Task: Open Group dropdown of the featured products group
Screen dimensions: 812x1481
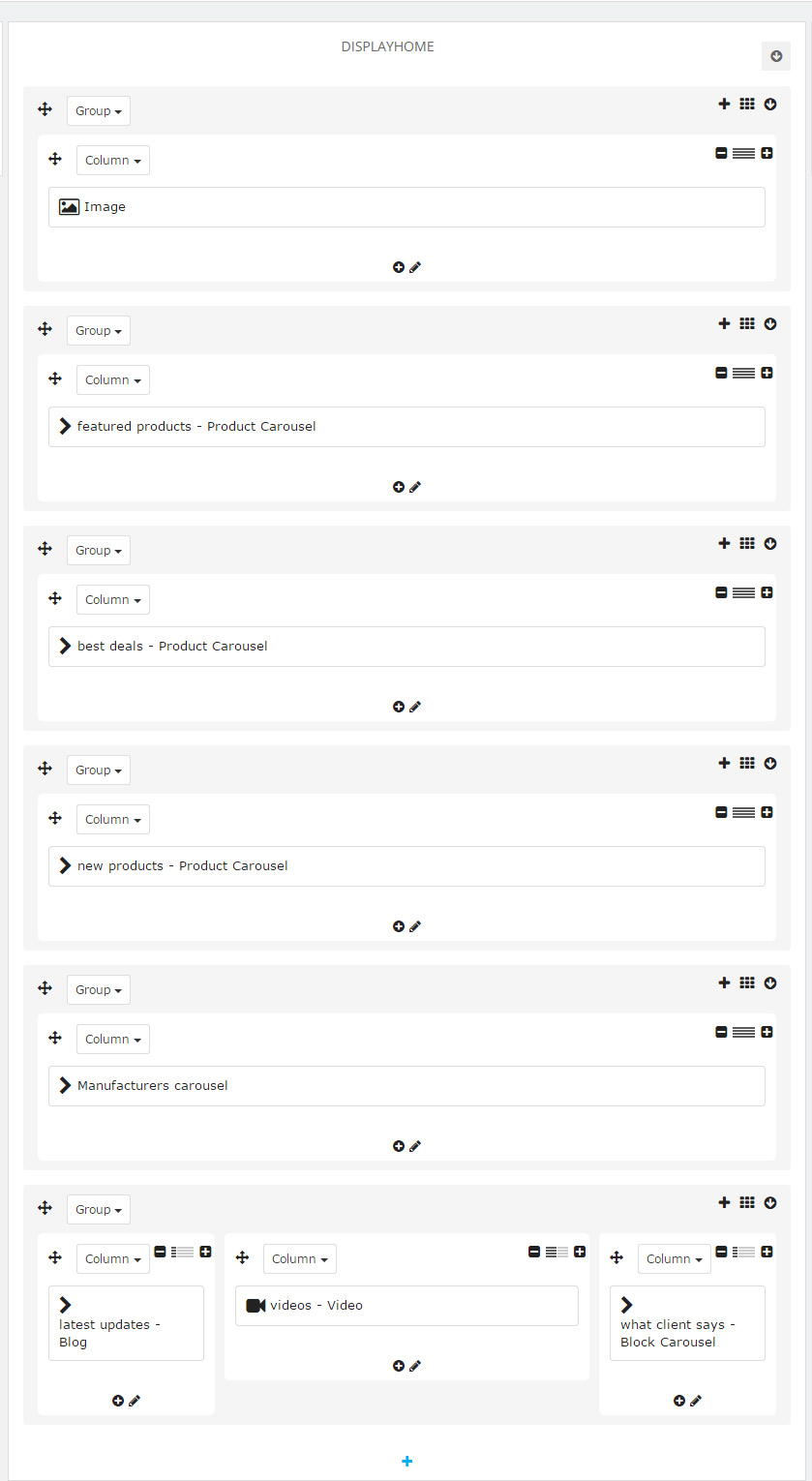Action: pyautogui.click(x=99, y=330)
